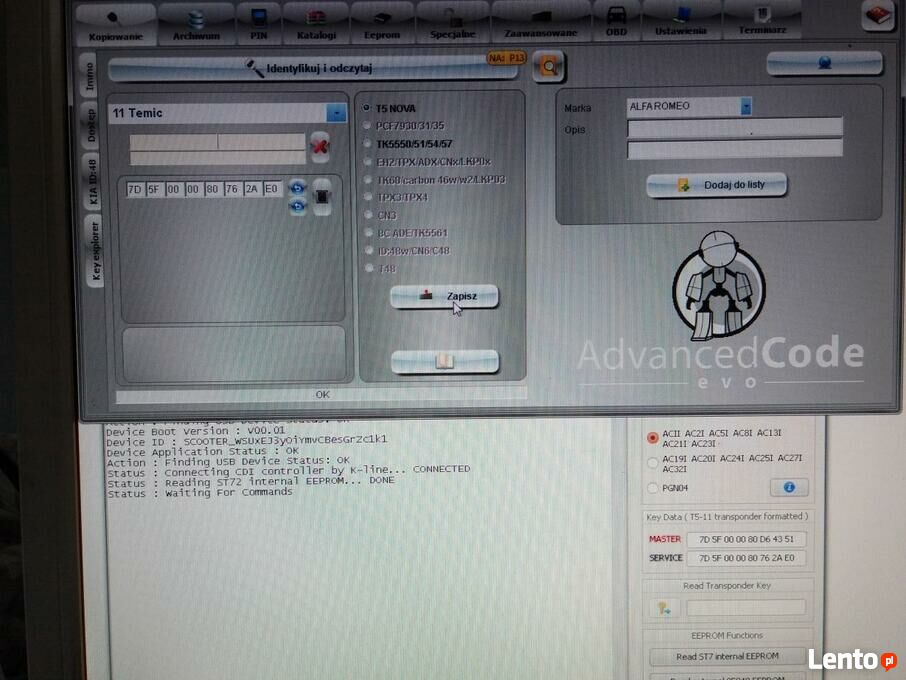The width and height of the screenshot is (906, 680).
Task: Click the blue info icon button
Action: tap(788, 487)
